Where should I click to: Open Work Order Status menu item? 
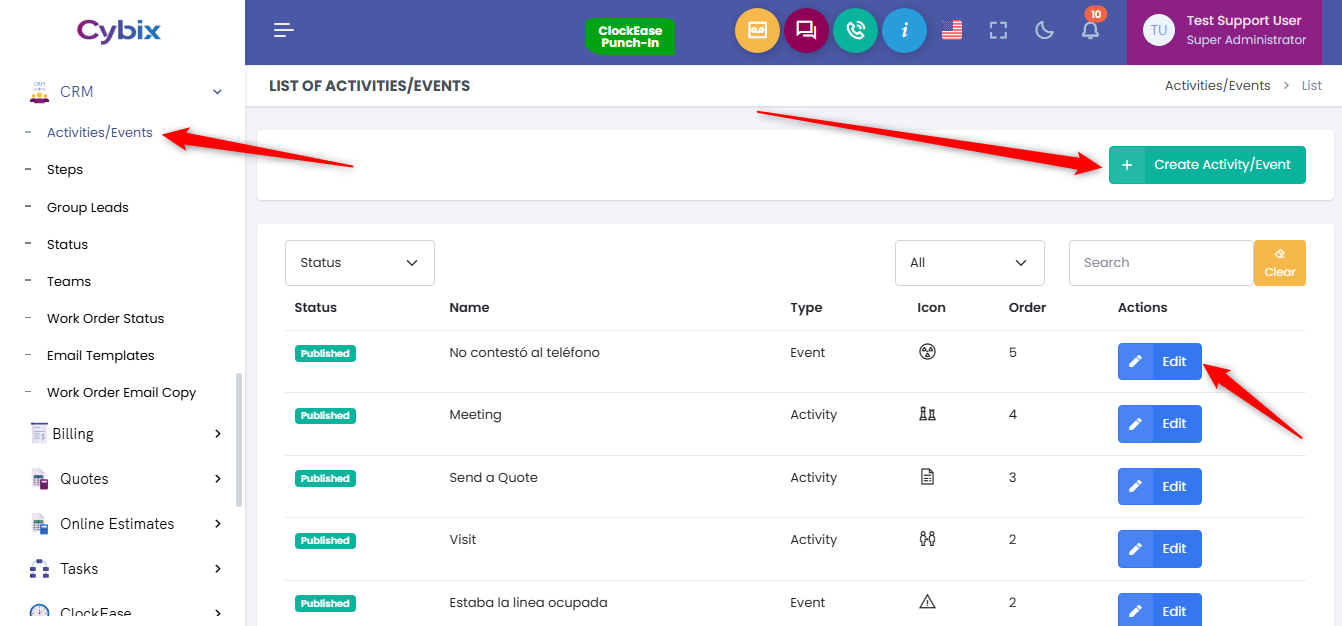(x=105, y=318)
